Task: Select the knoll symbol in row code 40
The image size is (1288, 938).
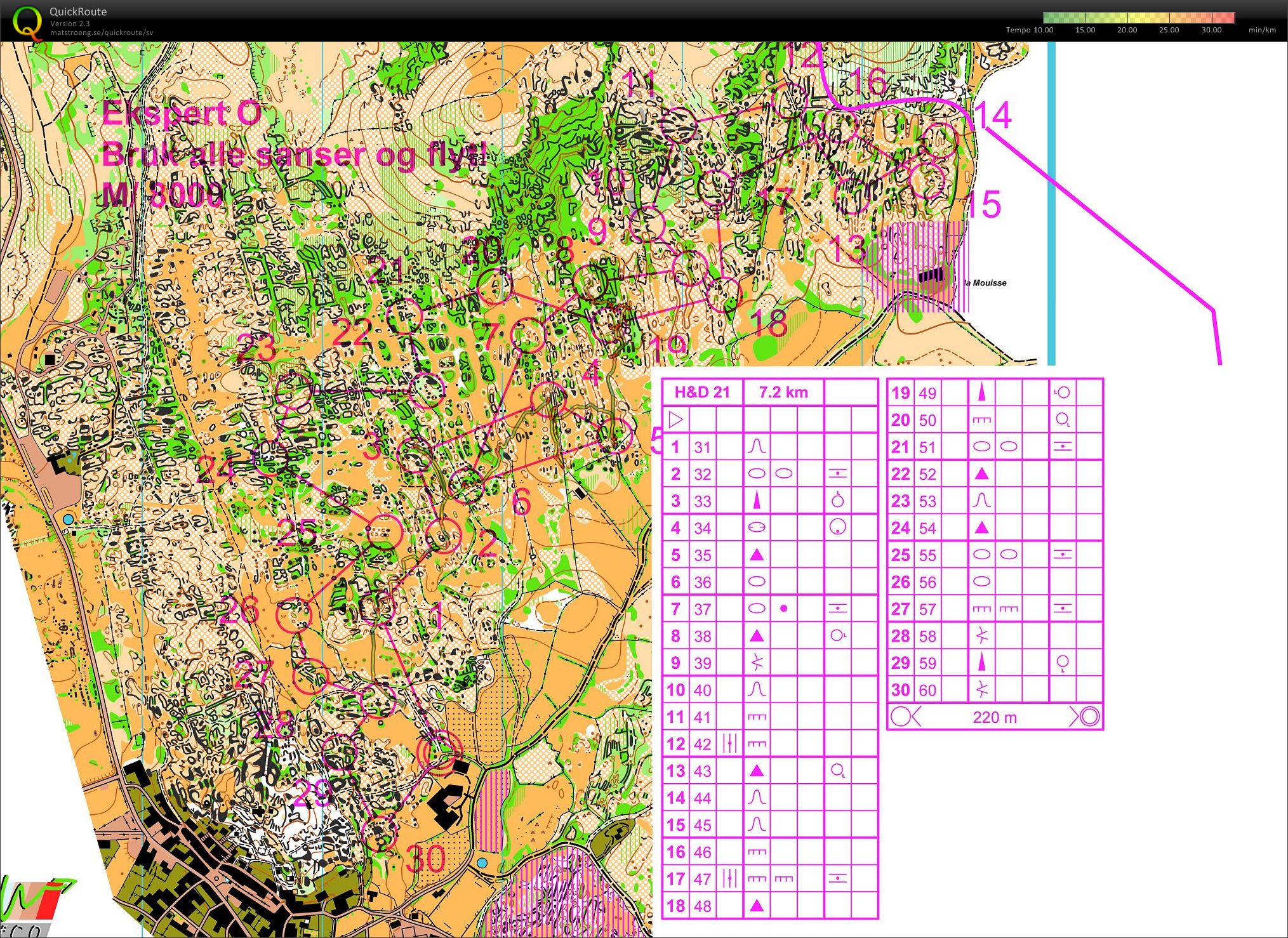Action: click(x=757, y=689)
